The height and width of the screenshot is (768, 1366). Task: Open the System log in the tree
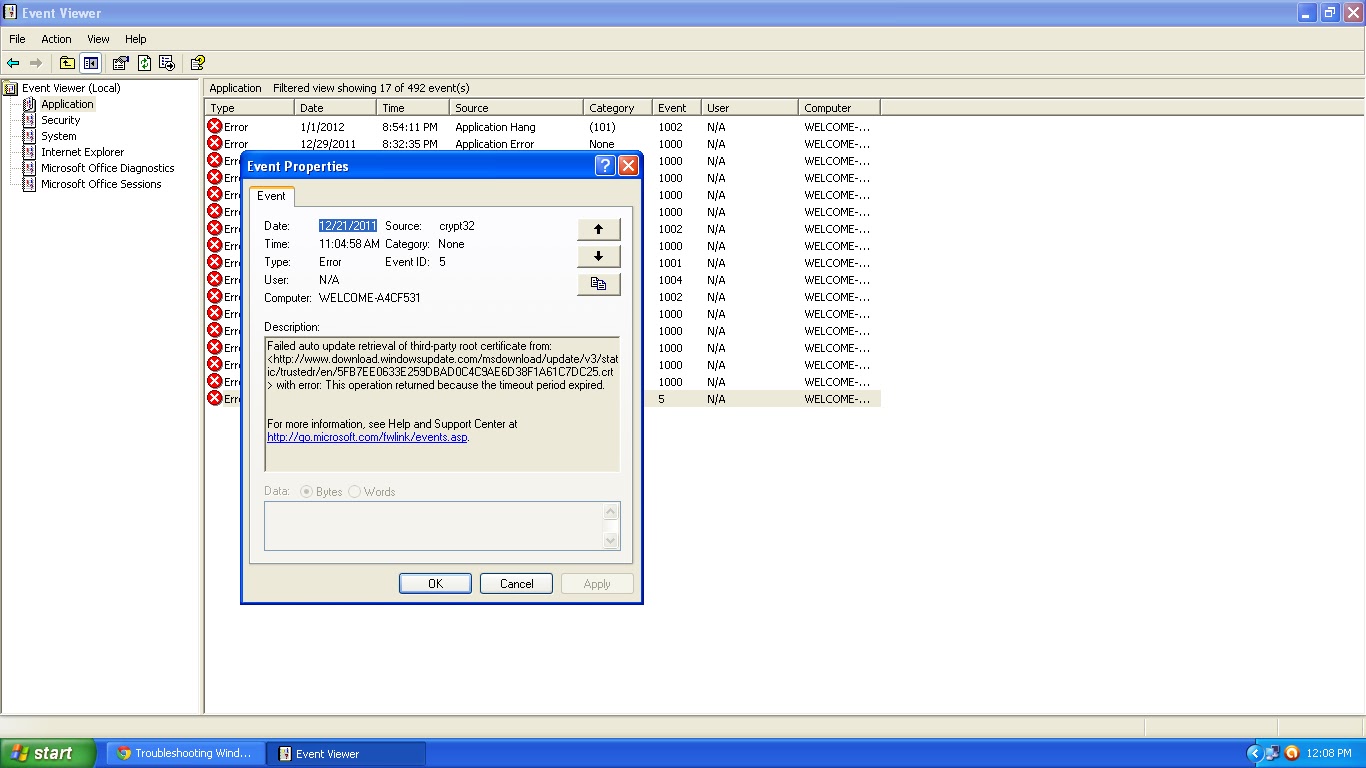click(x=58, y=136)
